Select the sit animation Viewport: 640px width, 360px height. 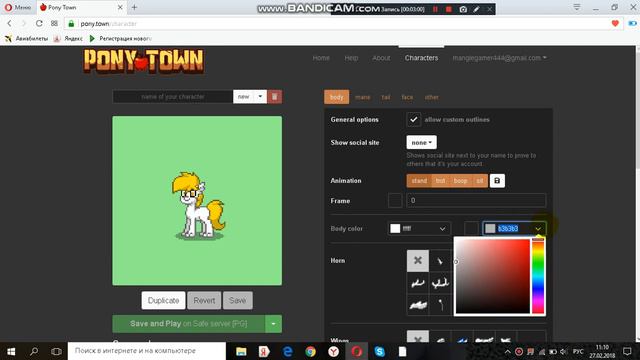tap(480, 180)
